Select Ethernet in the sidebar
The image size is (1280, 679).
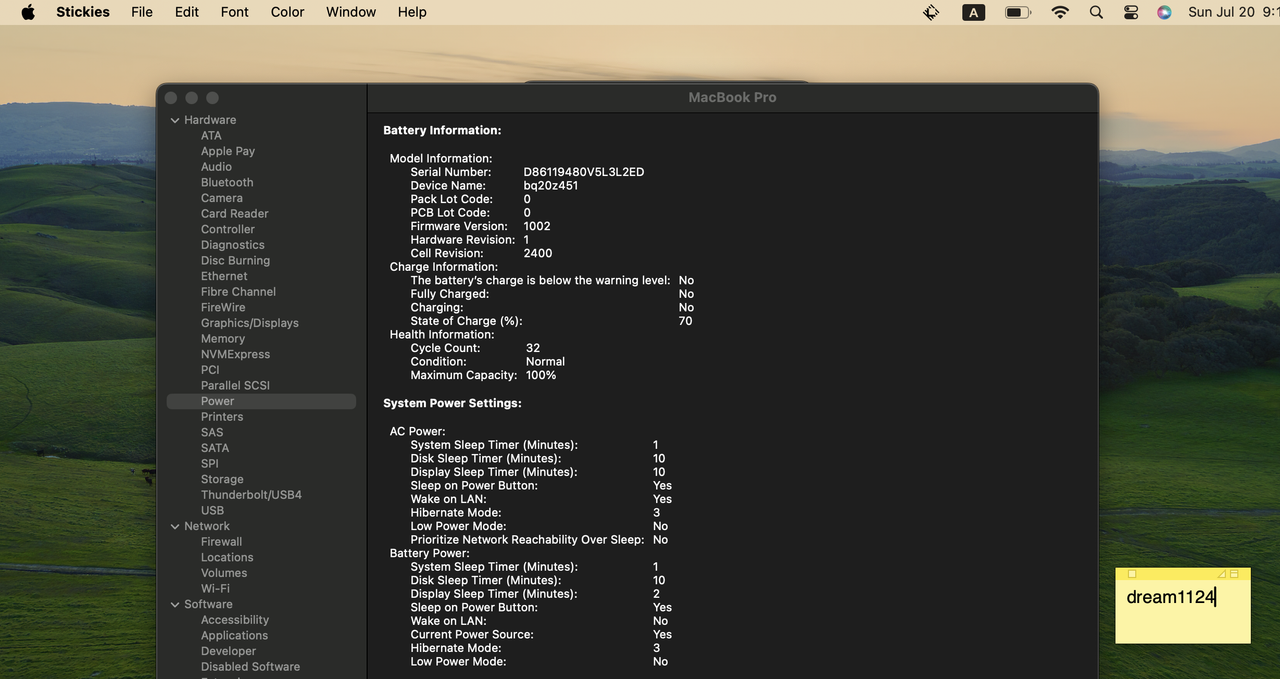tap(224, 276)
